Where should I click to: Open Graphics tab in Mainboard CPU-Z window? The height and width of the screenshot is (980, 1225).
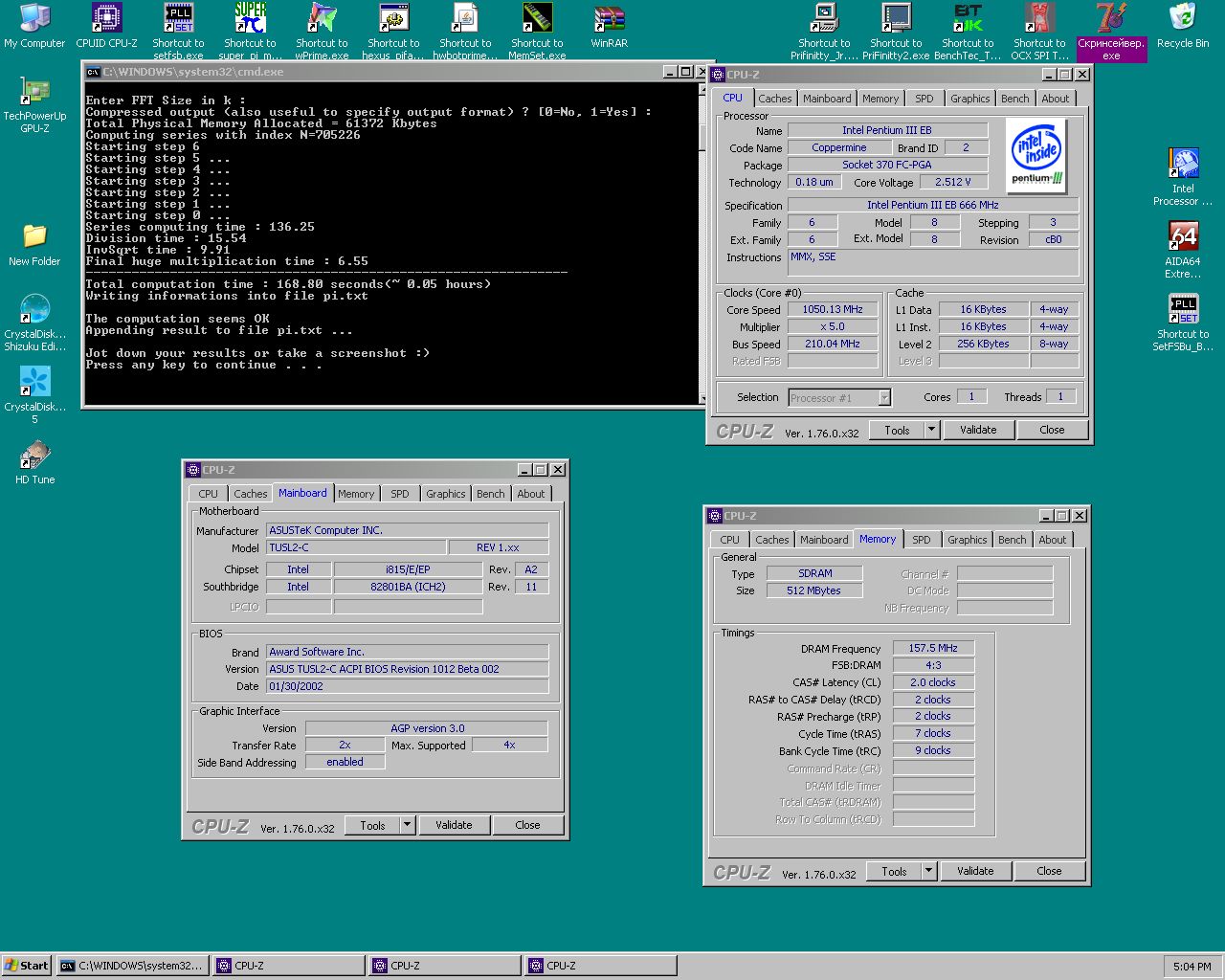click(x=446, y=494)
